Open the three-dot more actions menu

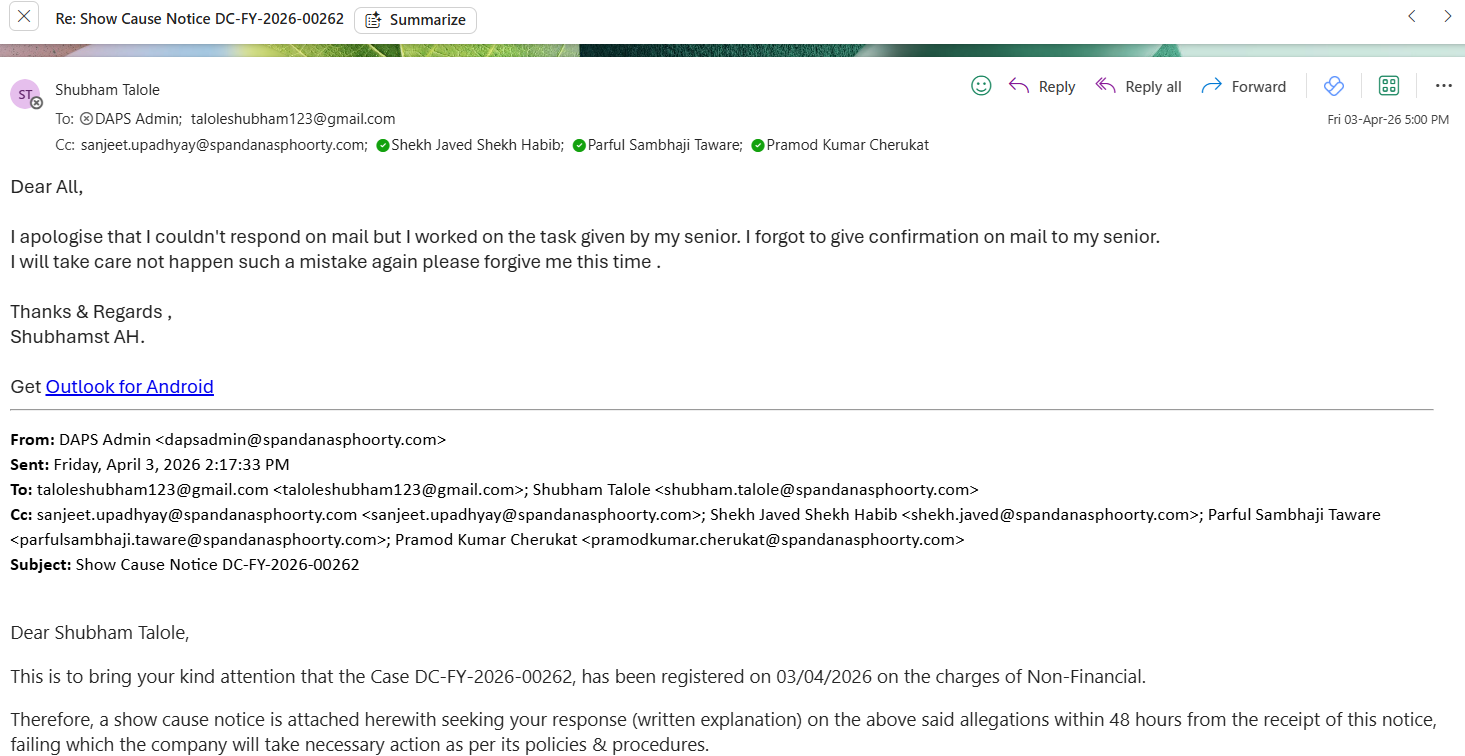click(x=1443, y=86)
